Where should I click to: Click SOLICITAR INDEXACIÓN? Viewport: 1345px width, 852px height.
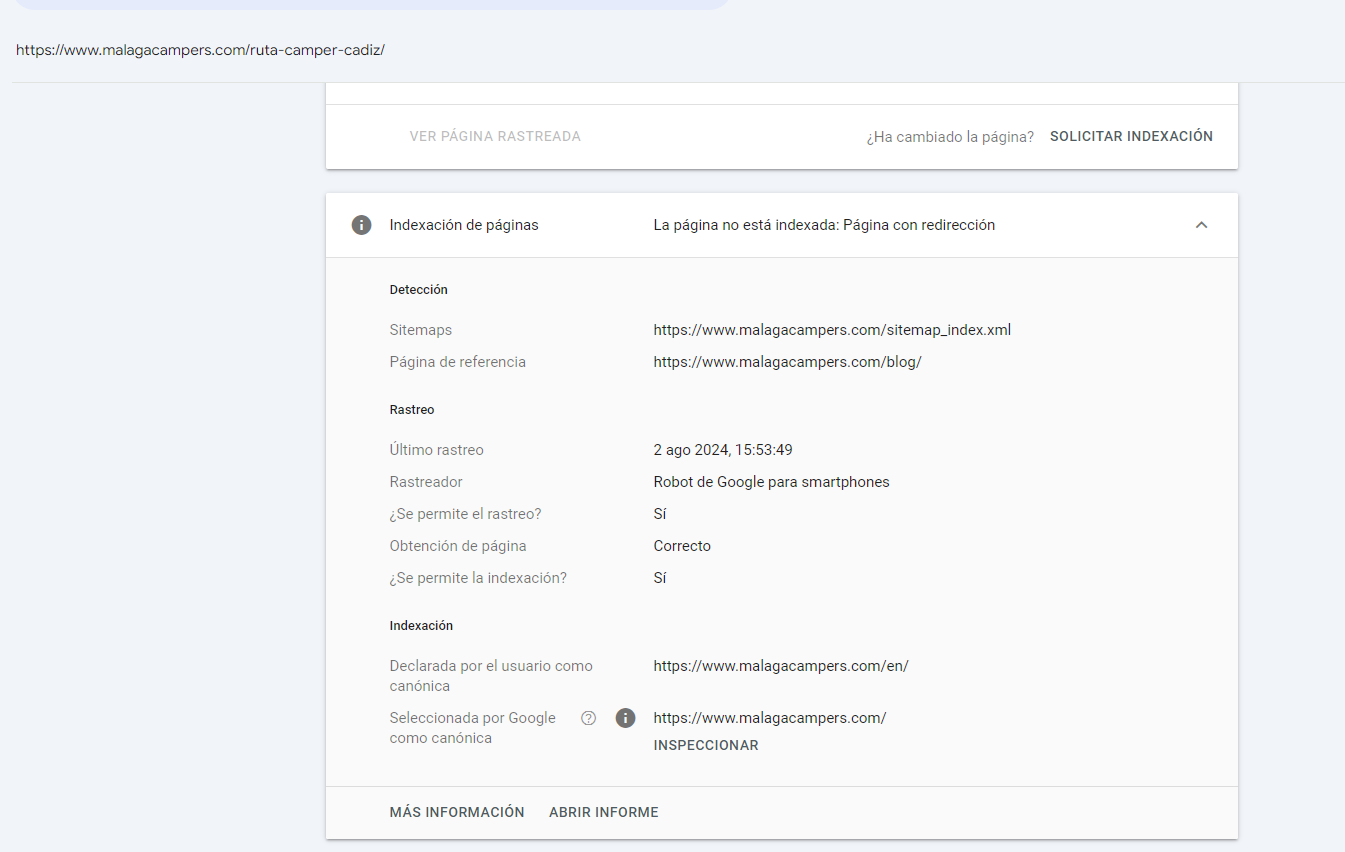point(1131,136)
